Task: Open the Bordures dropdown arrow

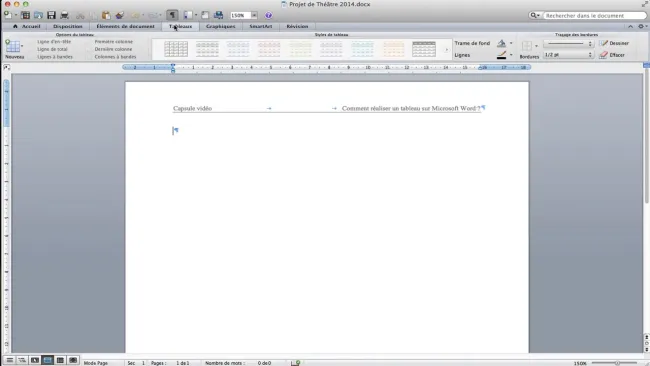Action: pos(536,46)
